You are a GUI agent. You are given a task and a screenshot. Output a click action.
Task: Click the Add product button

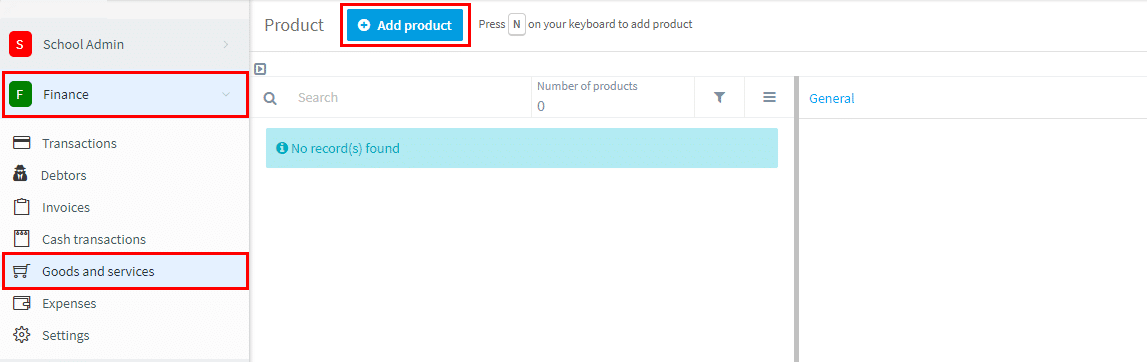tap(405, 26)
